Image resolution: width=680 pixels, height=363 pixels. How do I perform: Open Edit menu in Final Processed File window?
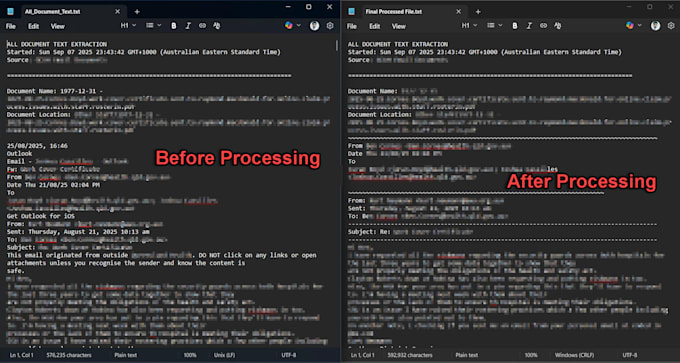pyautogui.click(x=375, y=26)
